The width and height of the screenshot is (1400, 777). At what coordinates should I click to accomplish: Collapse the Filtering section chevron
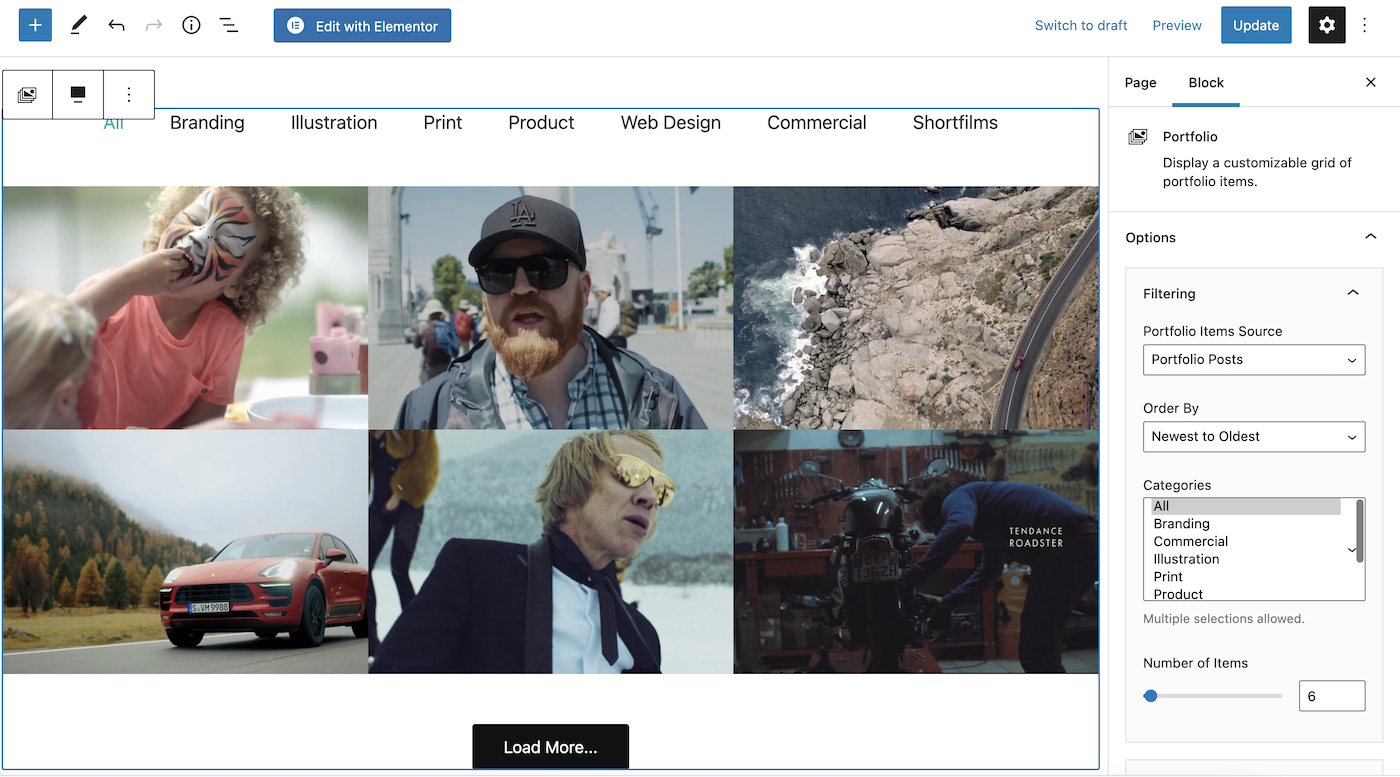1353,293
